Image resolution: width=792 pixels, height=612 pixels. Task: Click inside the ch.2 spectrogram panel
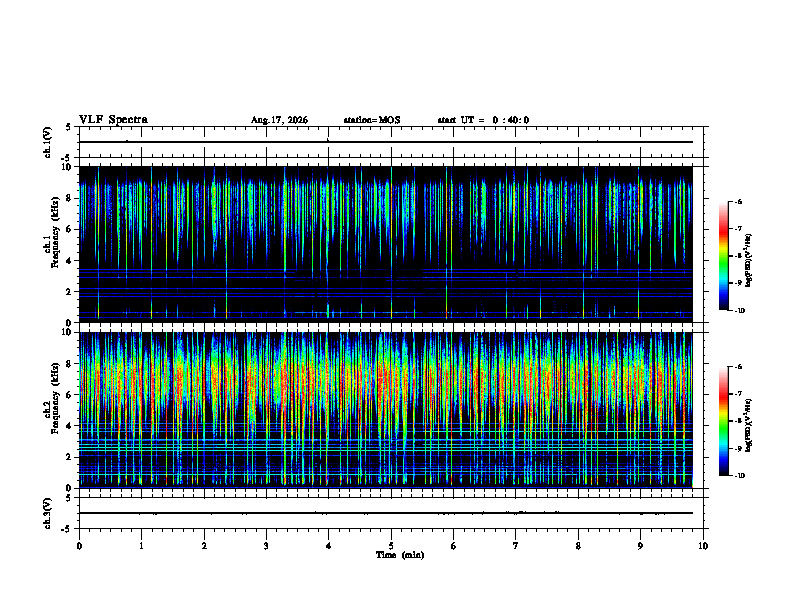[386, 410]
